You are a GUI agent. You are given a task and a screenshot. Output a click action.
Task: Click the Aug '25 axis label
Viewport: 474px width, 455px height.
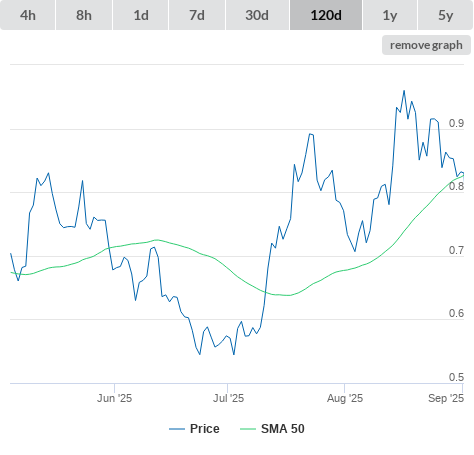click(x=345, y=398)
